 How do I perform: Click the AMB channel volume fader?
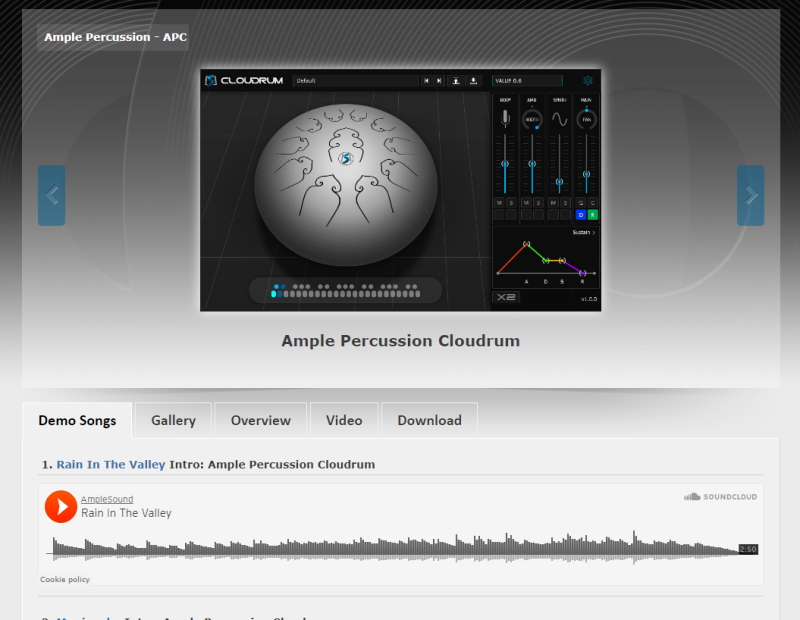532,164
